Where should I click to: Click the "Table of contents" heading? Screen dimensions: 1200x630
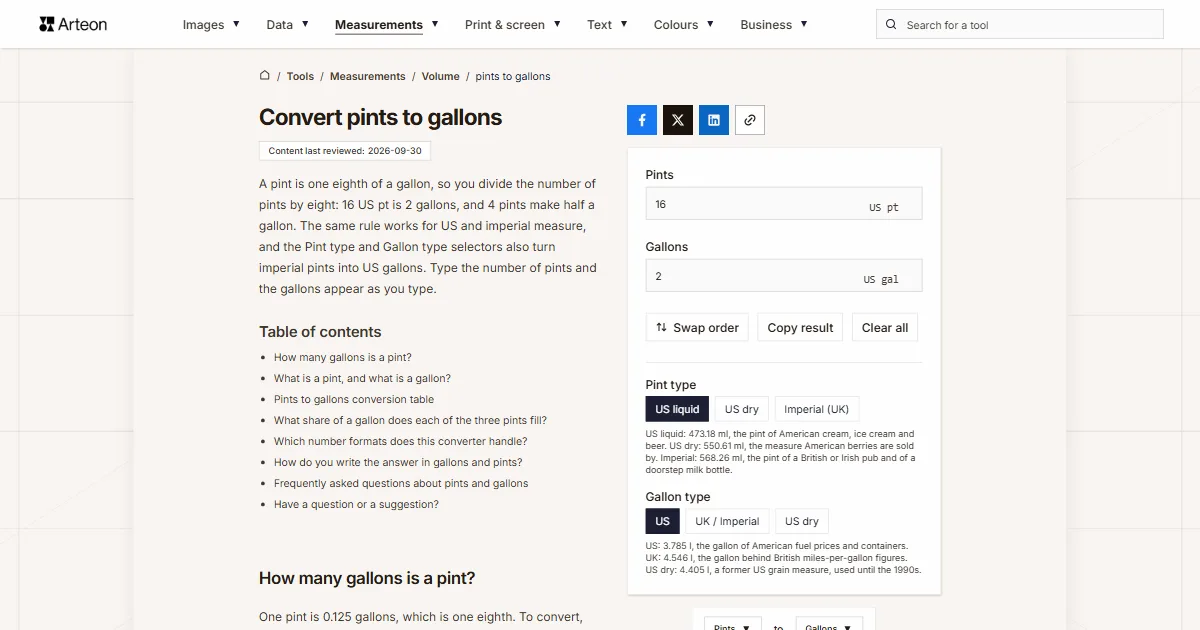(x=320, y=332)
